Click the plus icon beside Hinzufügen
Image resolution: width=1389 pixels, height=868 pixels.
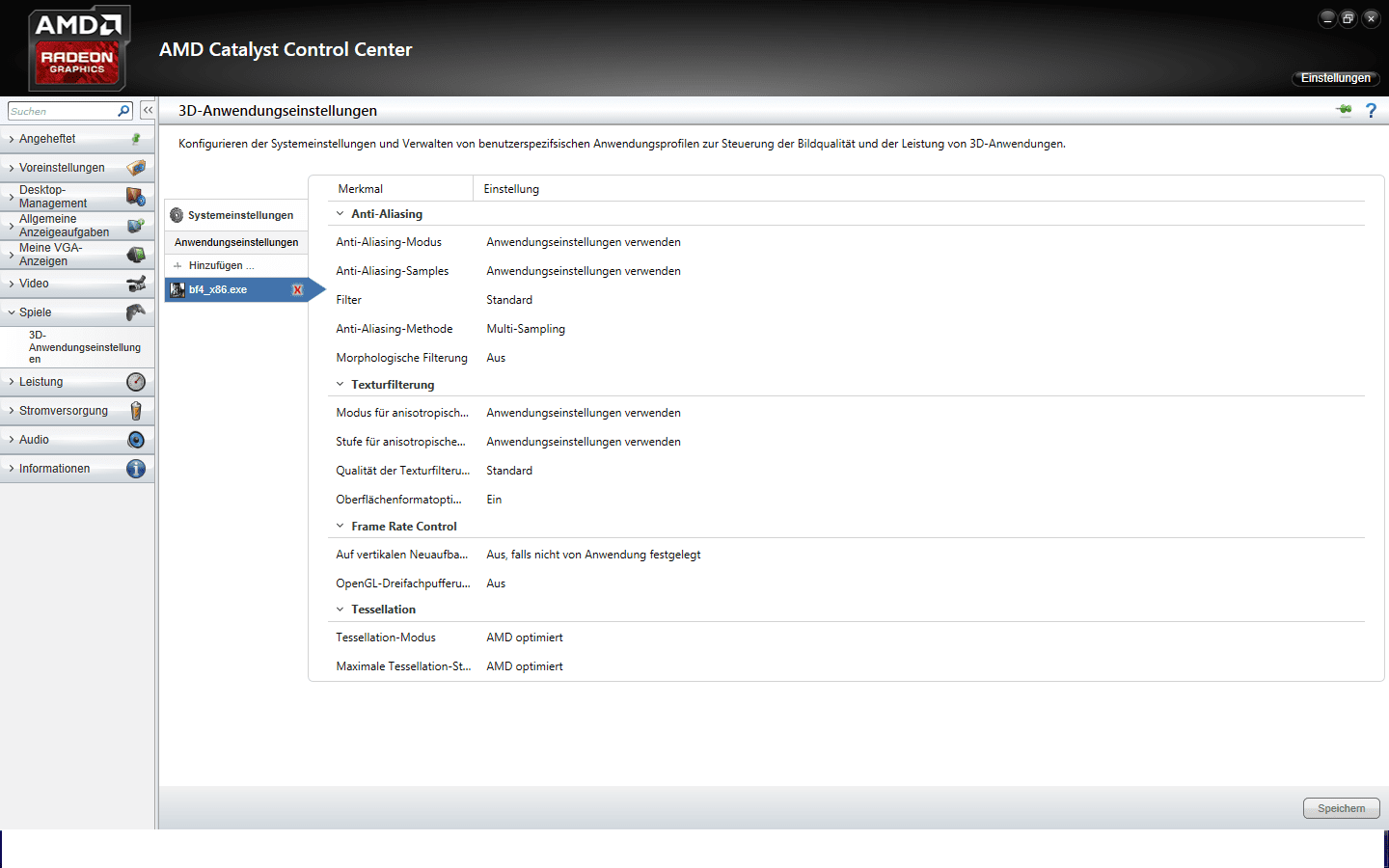(177, 265)
